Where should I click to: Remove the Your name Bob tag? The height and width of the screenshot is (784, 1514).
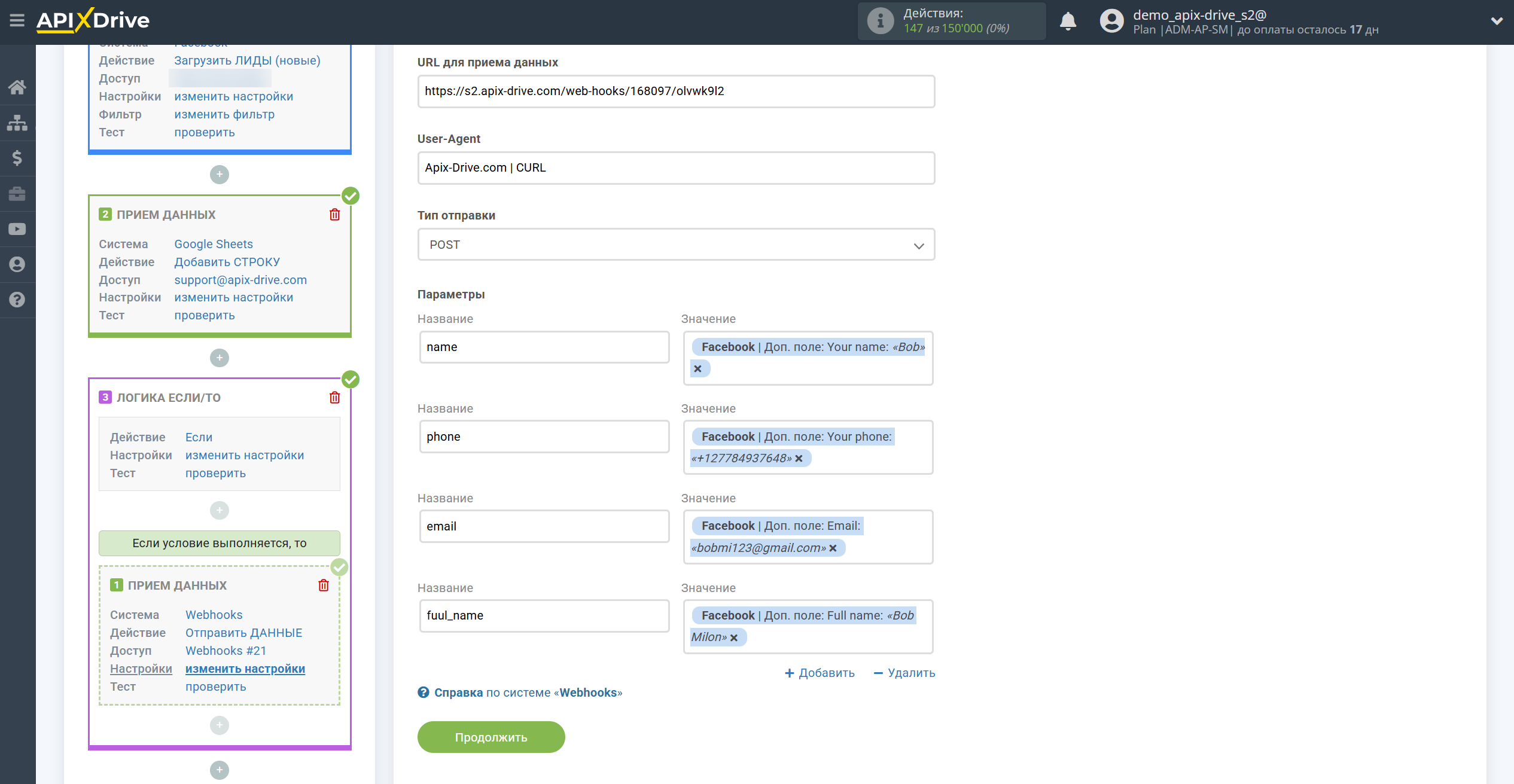tap(697, 369)
